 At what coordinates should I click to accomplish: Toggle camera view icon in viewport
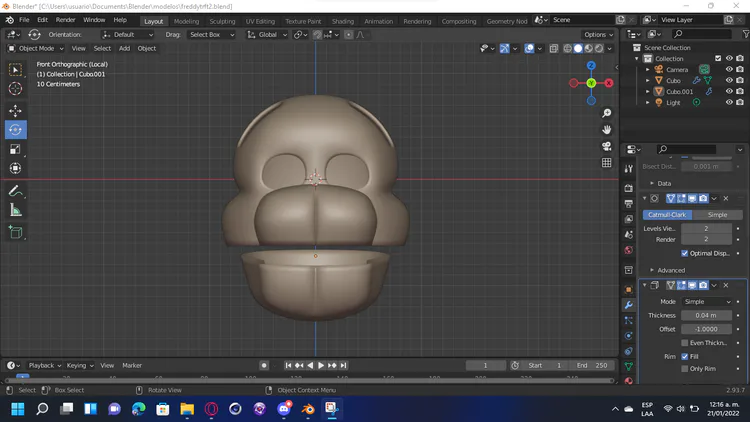click(607, 146)
